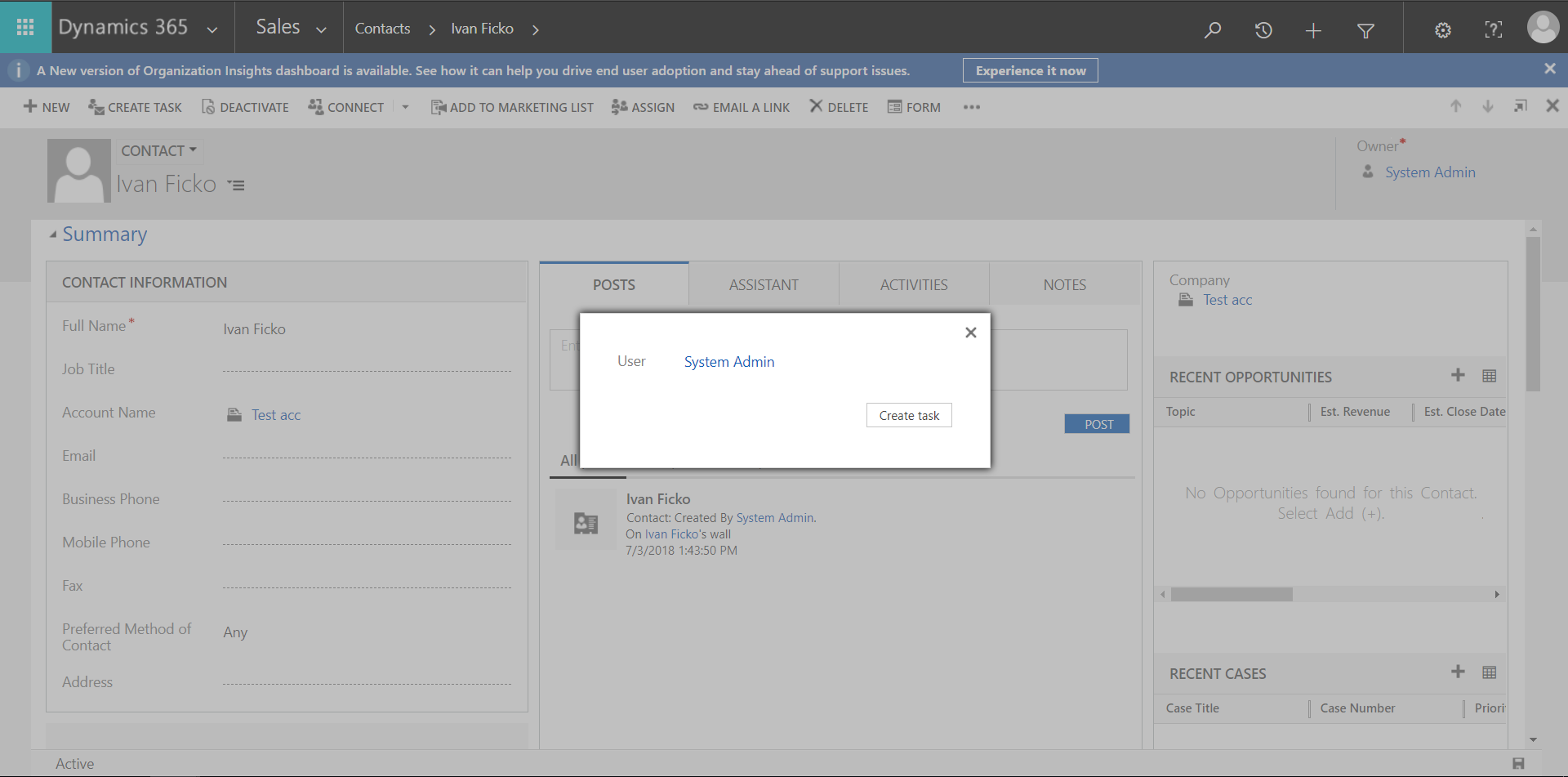Click opportunities horizontal scrollbar thumb
Image resolution: width=1568 pixels, height=777 pixels.
pos(1232,594)
